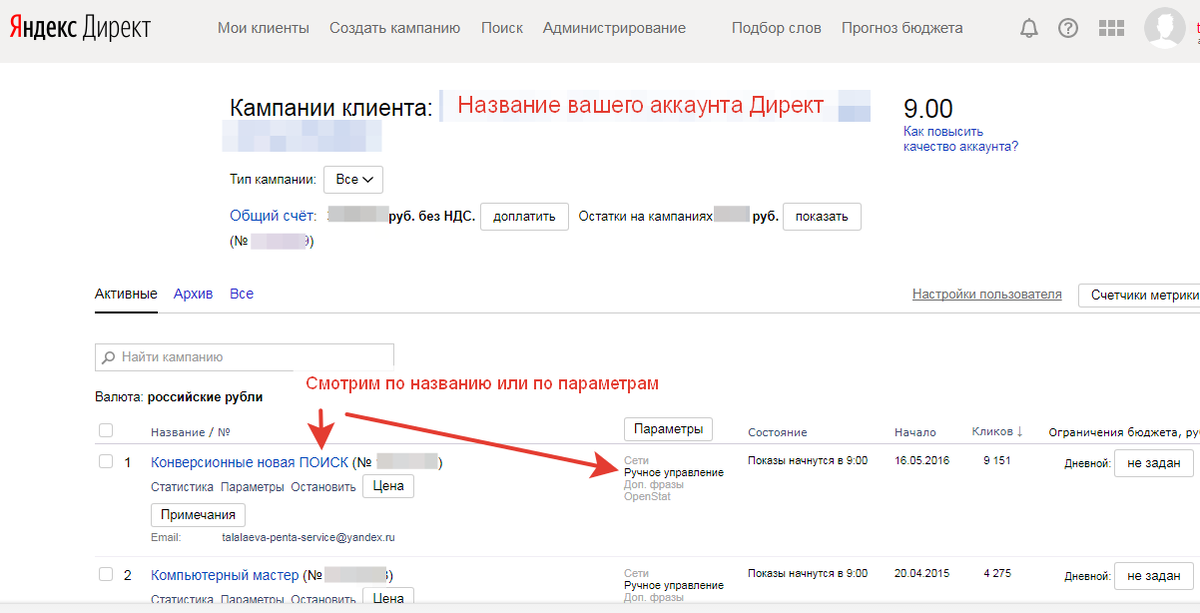Go to the Яндекс Директ logo home
Image resolution: width=1200 pixels, height=613 pixels.
click(80, 28)
